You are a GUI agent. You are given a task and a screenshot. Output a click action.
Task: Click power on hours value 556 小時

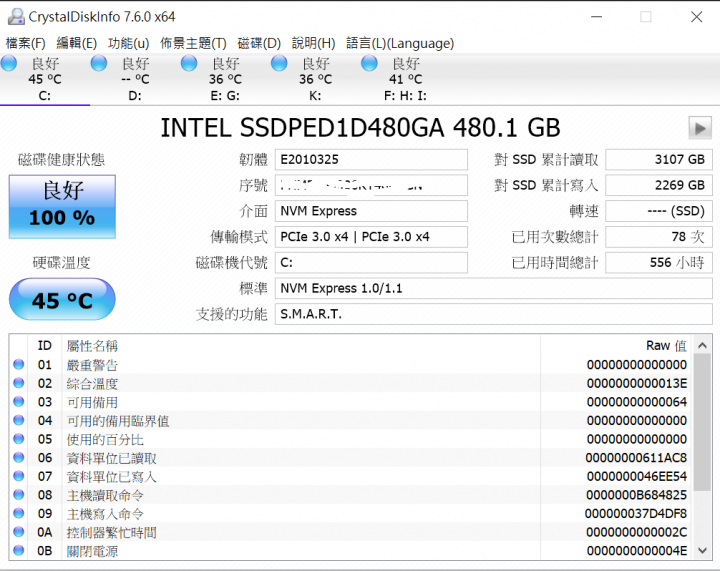pos(659,263)
